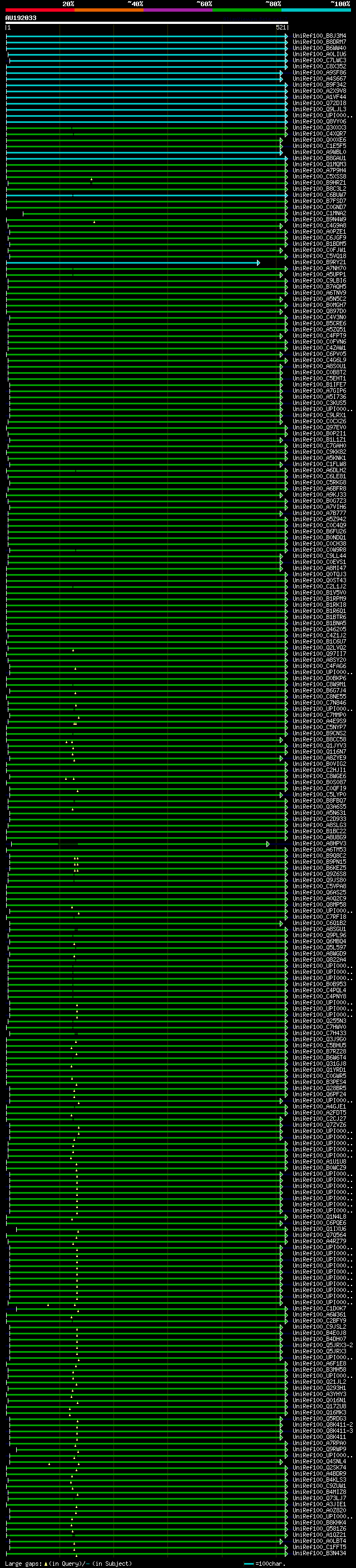
Task: Click the =100char. scale legend
Action: pos(264,1564)
